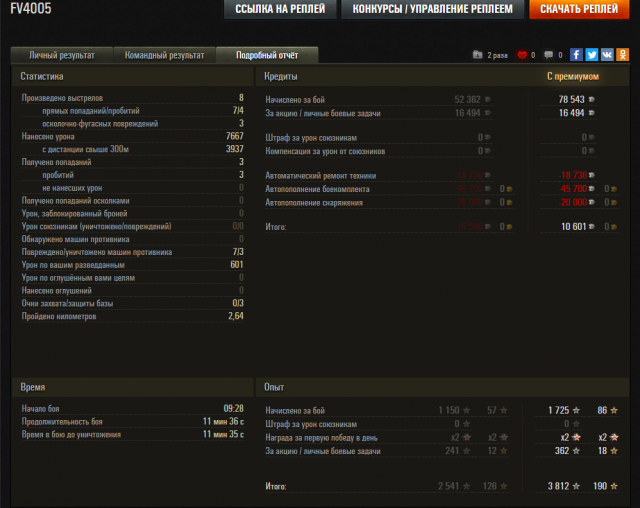The image size is (640, 508).
Task: Share replay on Facebook
Action: tap(577, 55)
